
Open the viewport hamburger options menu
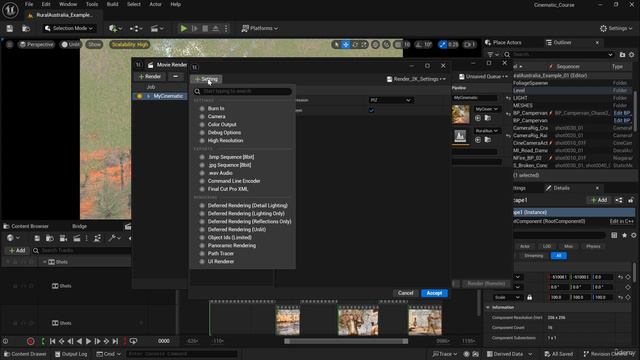[x=9, y=44]
